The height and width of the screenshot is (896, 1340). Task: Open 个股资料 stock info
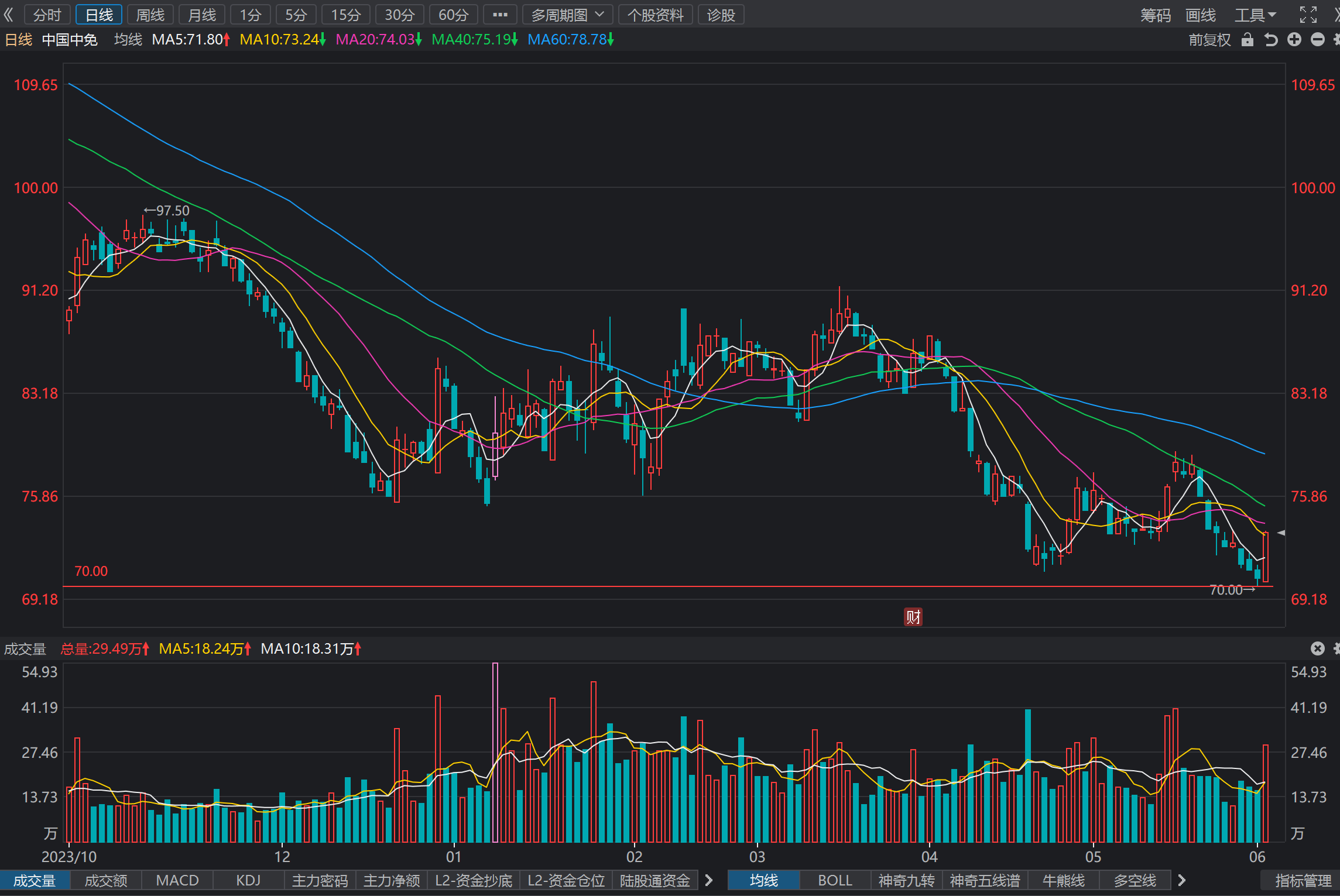pos(656,15)
